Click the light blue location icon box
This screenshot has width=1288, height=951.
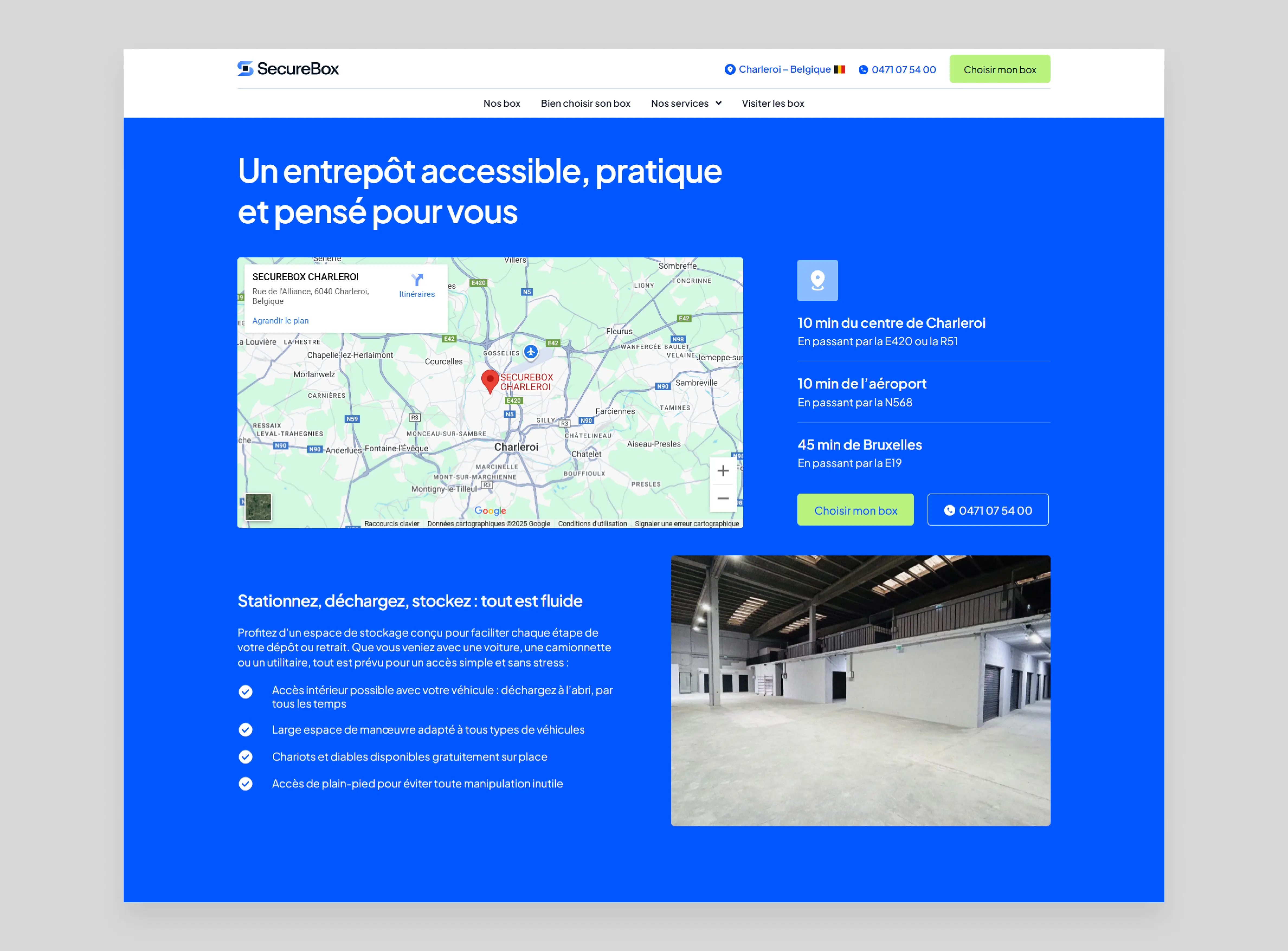[x=817, y=280]
